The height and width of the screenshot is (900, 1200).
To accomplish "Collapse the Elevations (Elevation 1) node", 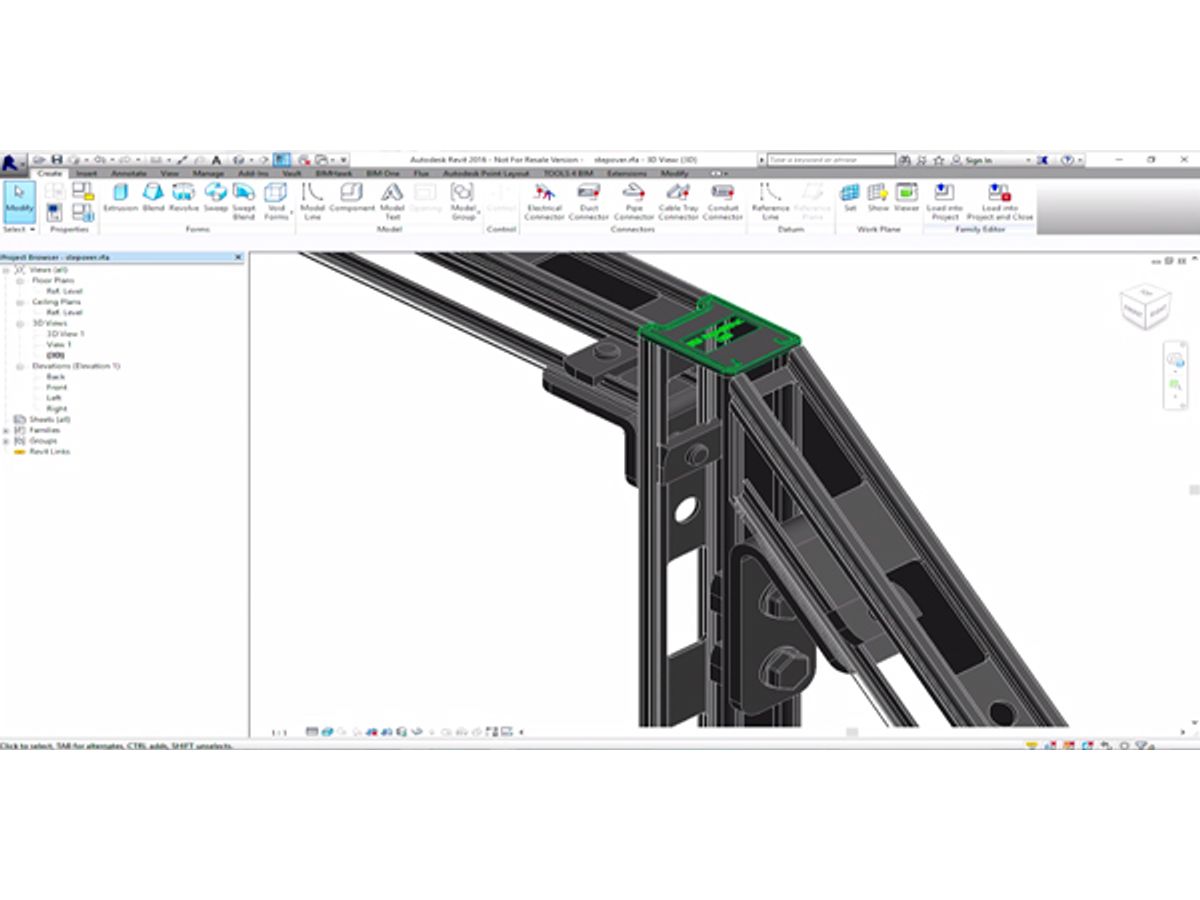I will 20,366.
